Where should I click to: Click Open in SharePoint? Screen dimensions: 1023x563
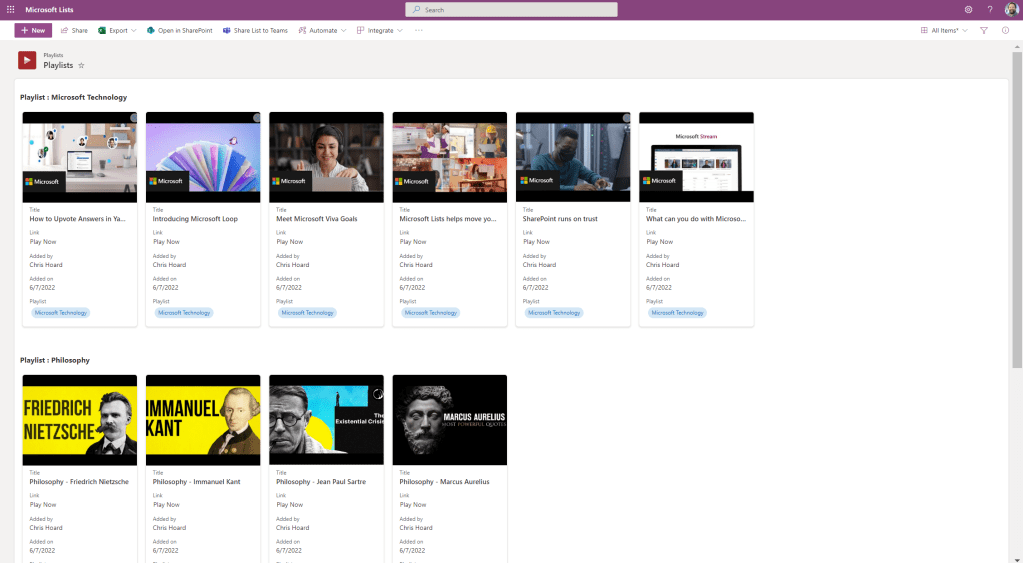[x=180, y=31]
